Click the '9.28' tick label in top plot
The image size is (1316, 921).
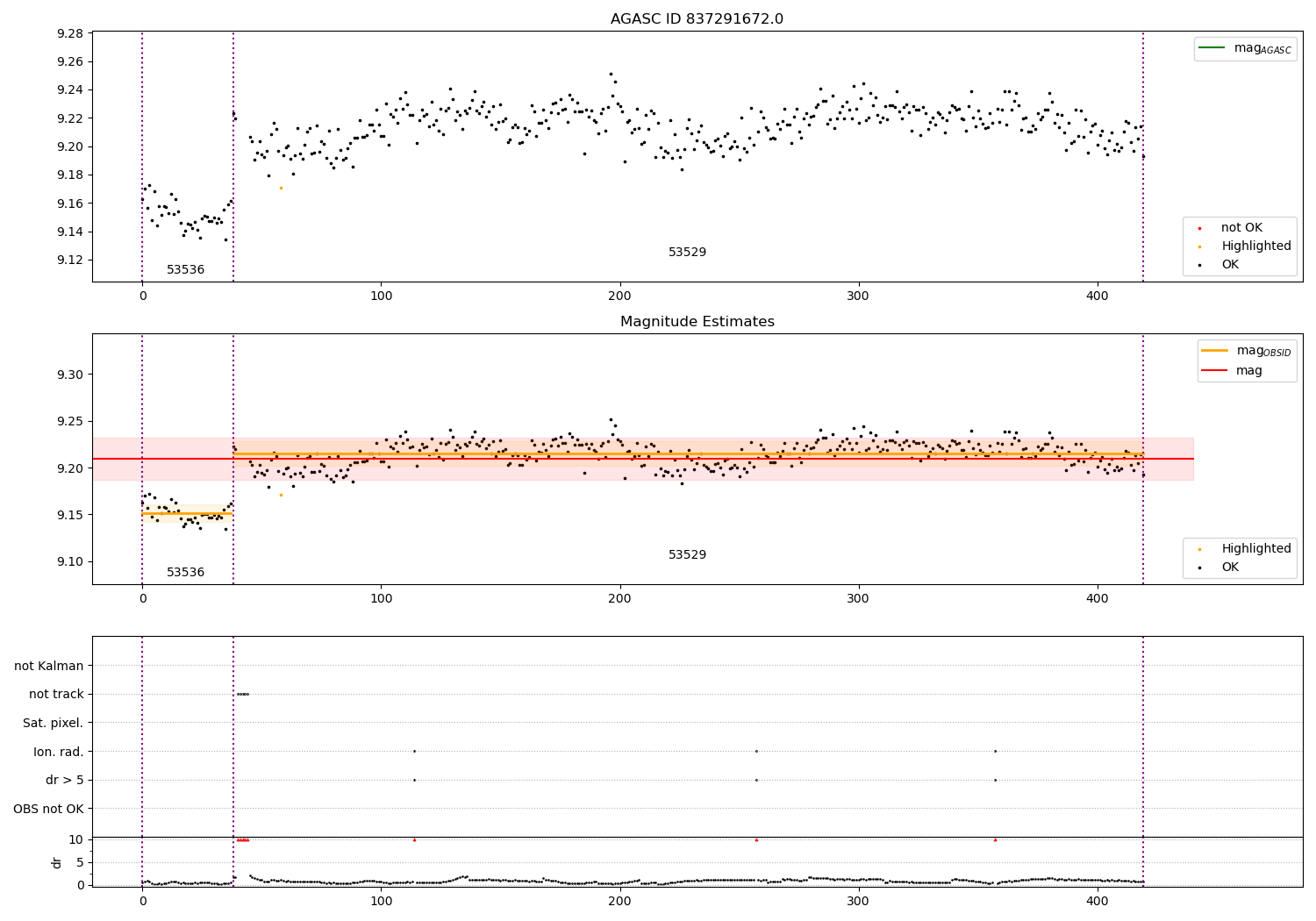[70, 34]
